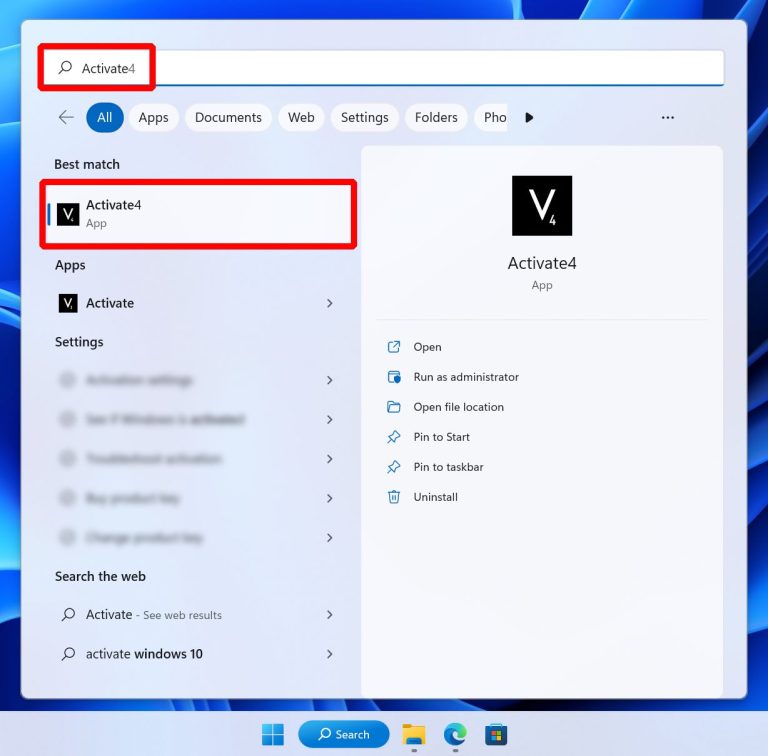The height and width of the screenshot is (756, 768).
Task: Uninstall the Activate4 app
Action: (435, 497)
